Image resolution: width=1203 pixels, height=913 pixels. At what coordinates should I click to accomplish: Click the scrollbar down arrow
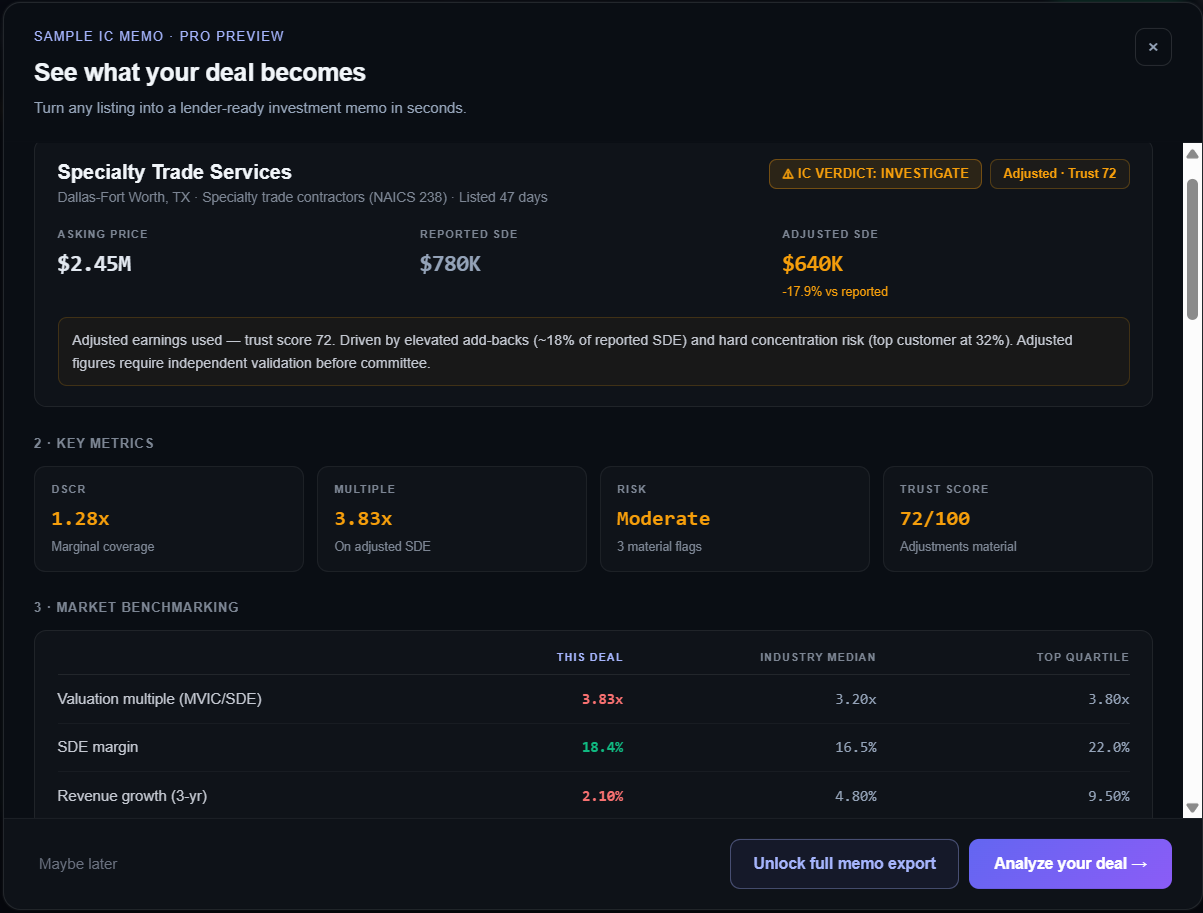point(1192,808)
